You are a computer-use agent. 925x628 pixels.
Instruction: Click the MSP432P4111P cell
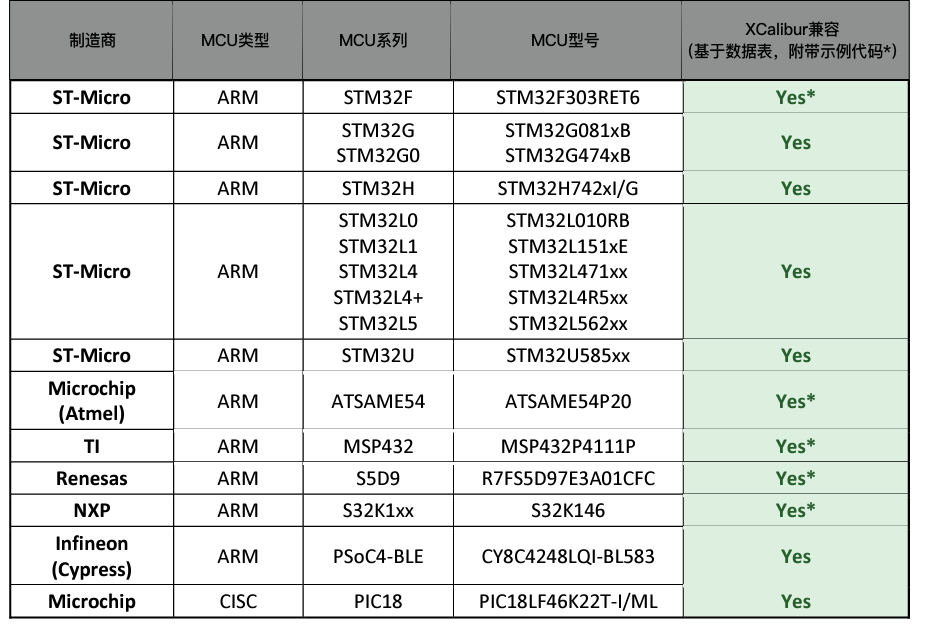point(568,446)
